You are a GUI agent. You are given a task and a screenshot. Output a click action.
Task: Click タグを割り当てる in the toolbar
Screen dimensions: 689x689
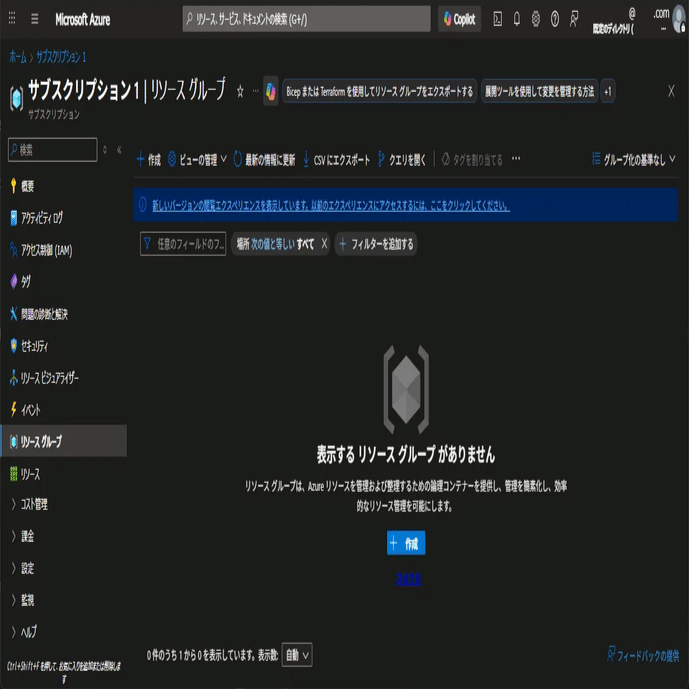472,160
